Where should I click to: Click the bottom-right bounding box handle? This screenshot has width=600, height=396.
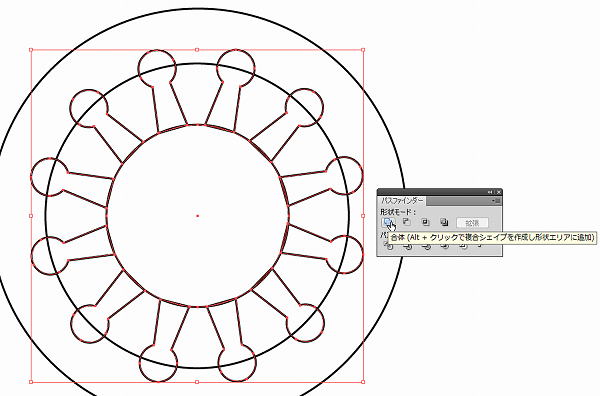(363, 382)
